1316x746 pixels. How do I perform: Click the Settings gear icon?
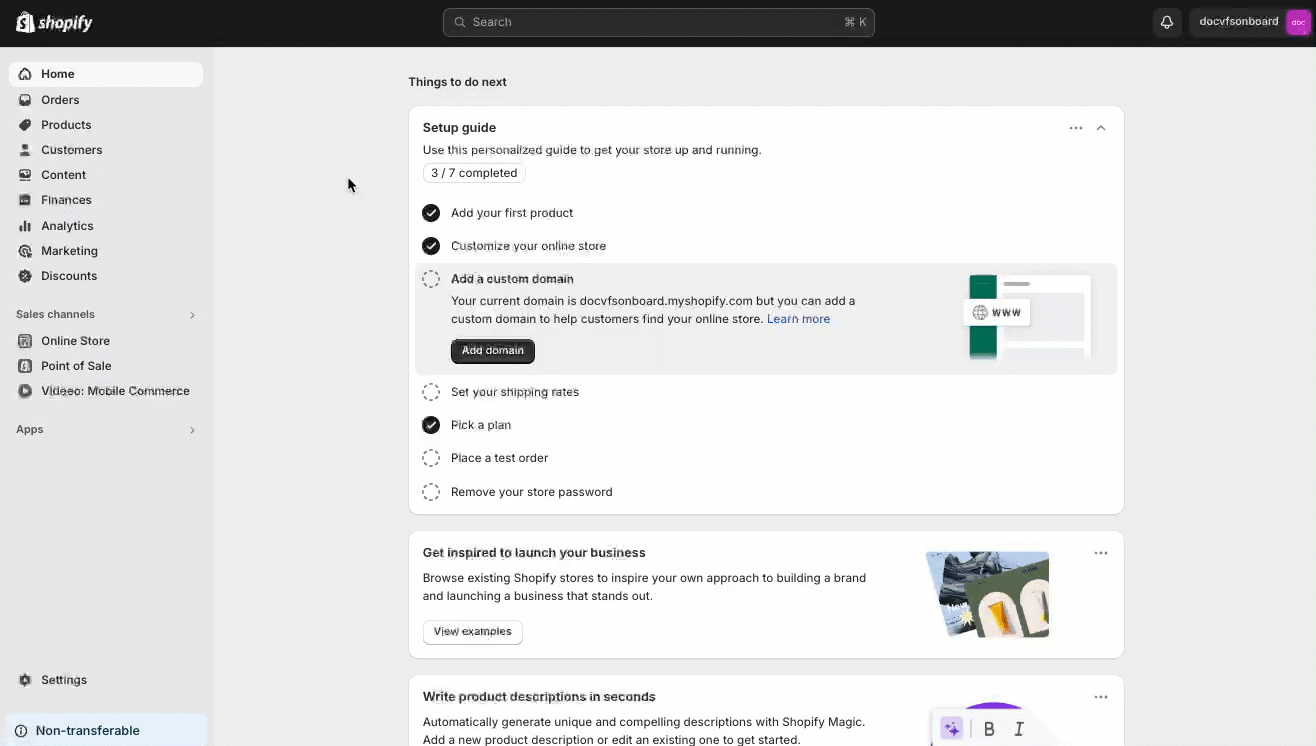coord(25,680)
